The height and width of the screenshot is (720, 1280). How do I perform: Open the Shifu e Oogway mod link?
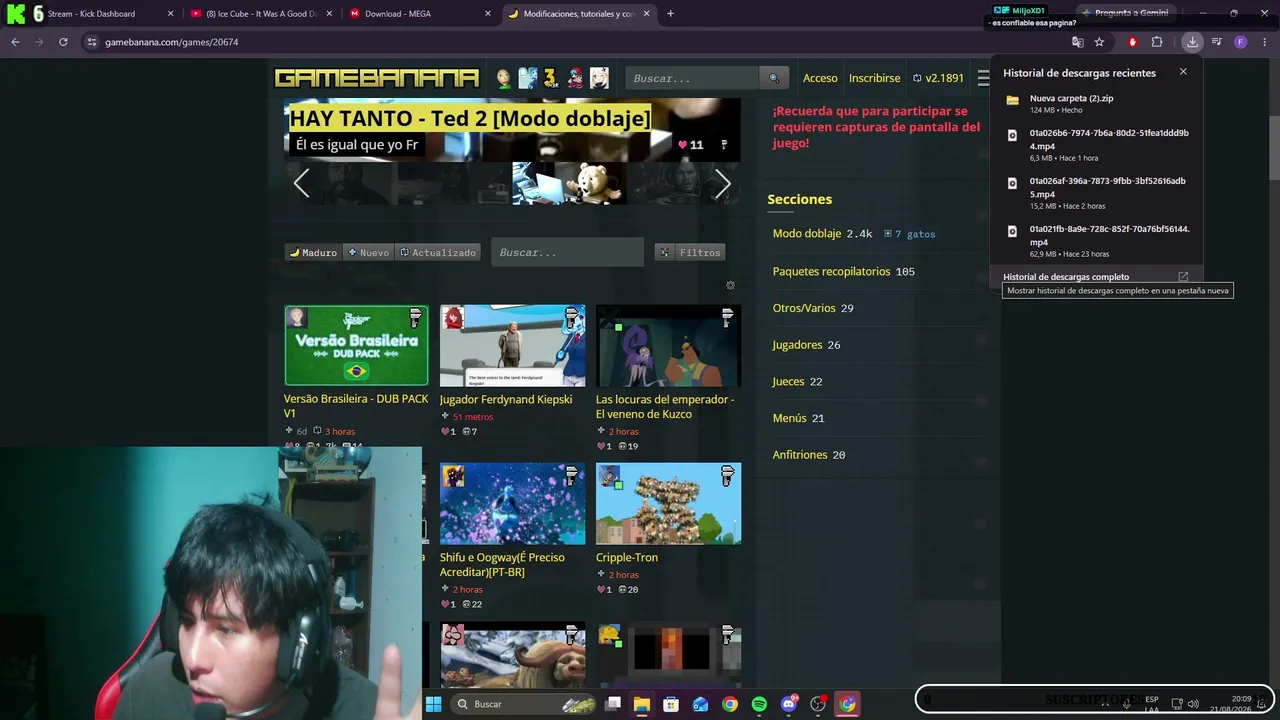pyautogui.click(x=502, y=565)
